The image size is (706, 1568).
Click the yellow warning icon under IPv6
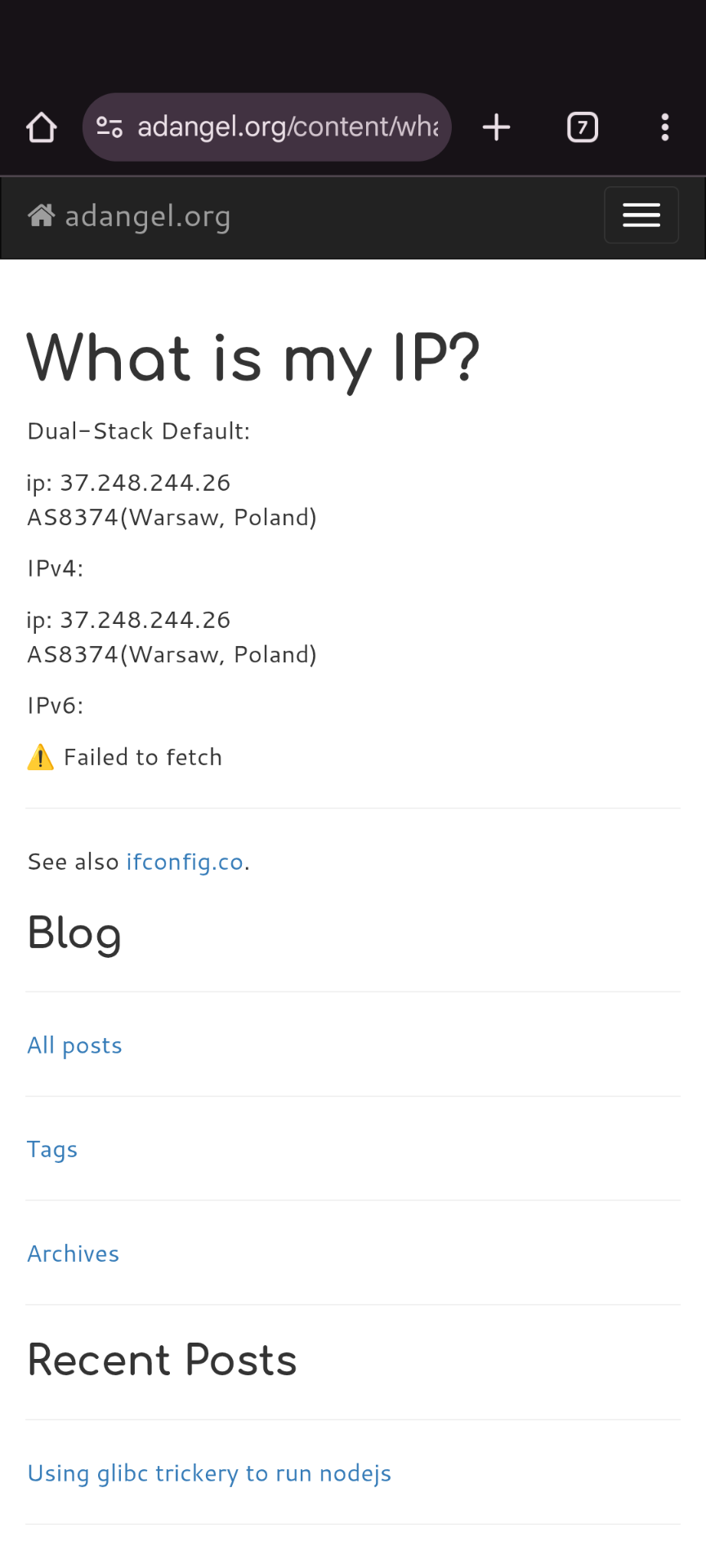pyautogui.click(x=40, y=758)
